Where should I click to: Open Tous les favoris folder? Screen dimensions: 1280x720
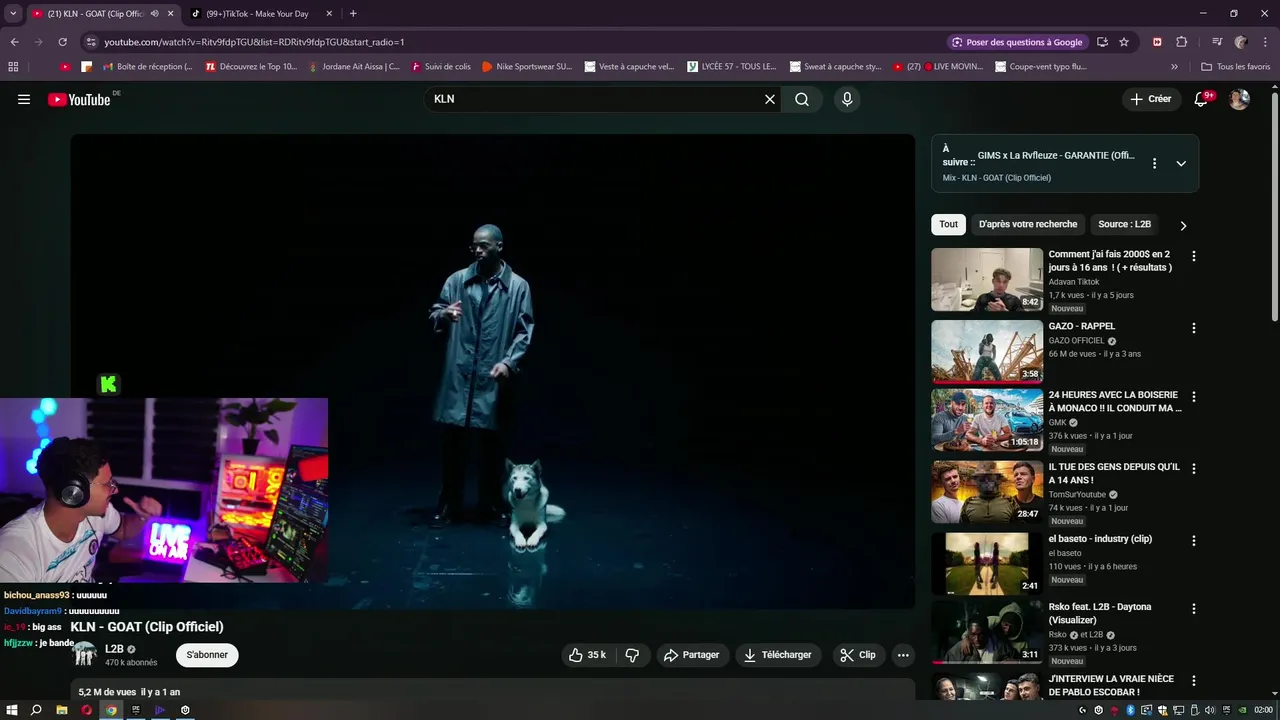pyautogui.click(x=1236, y=67)
